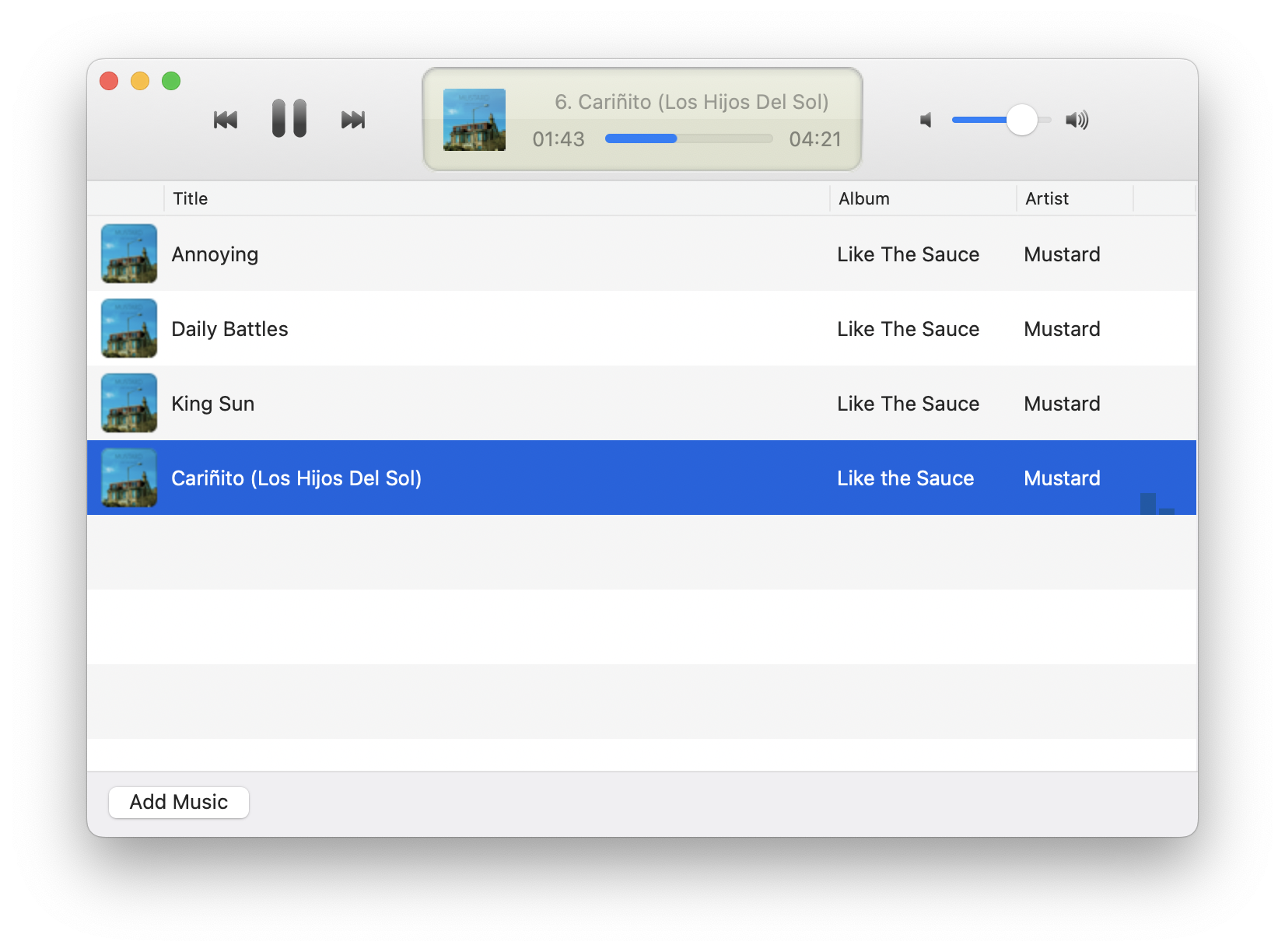1285x952 pixels.
Task: Select the King Sun track
Action: coord(642,403)
